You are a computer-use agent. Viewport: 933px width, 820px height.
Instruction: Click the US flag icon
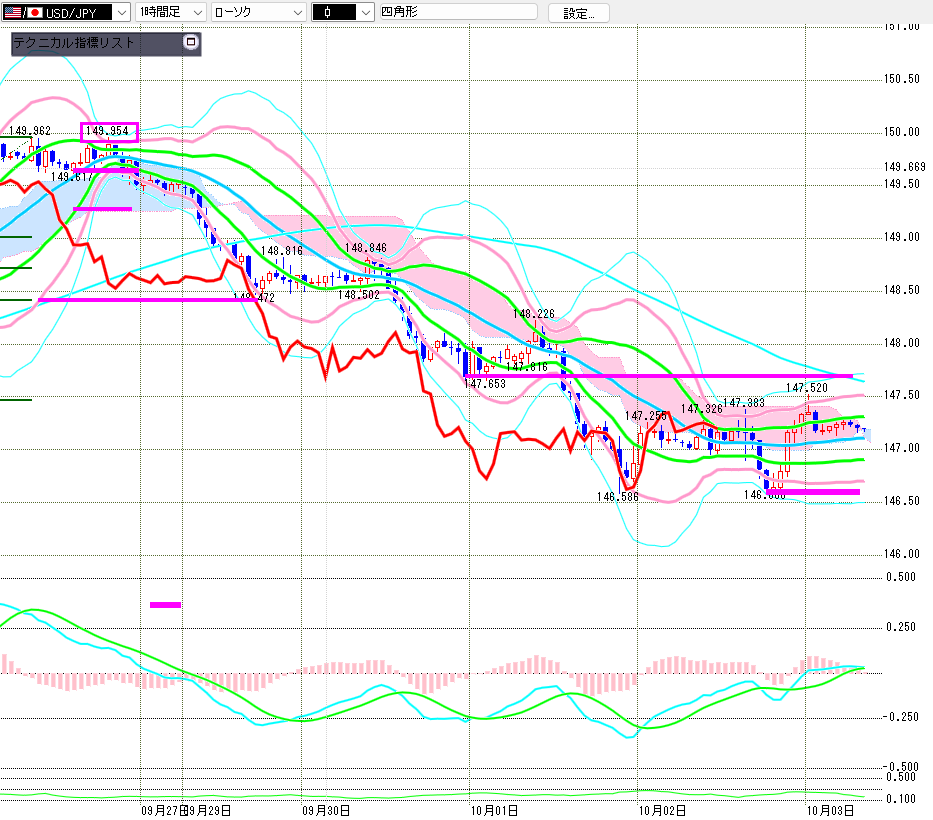(x=9, y=13)
